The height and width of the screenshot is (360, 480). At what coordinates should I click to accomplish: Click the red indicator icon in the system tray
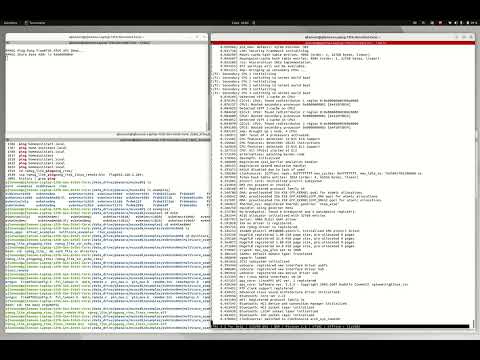point(440,23)
